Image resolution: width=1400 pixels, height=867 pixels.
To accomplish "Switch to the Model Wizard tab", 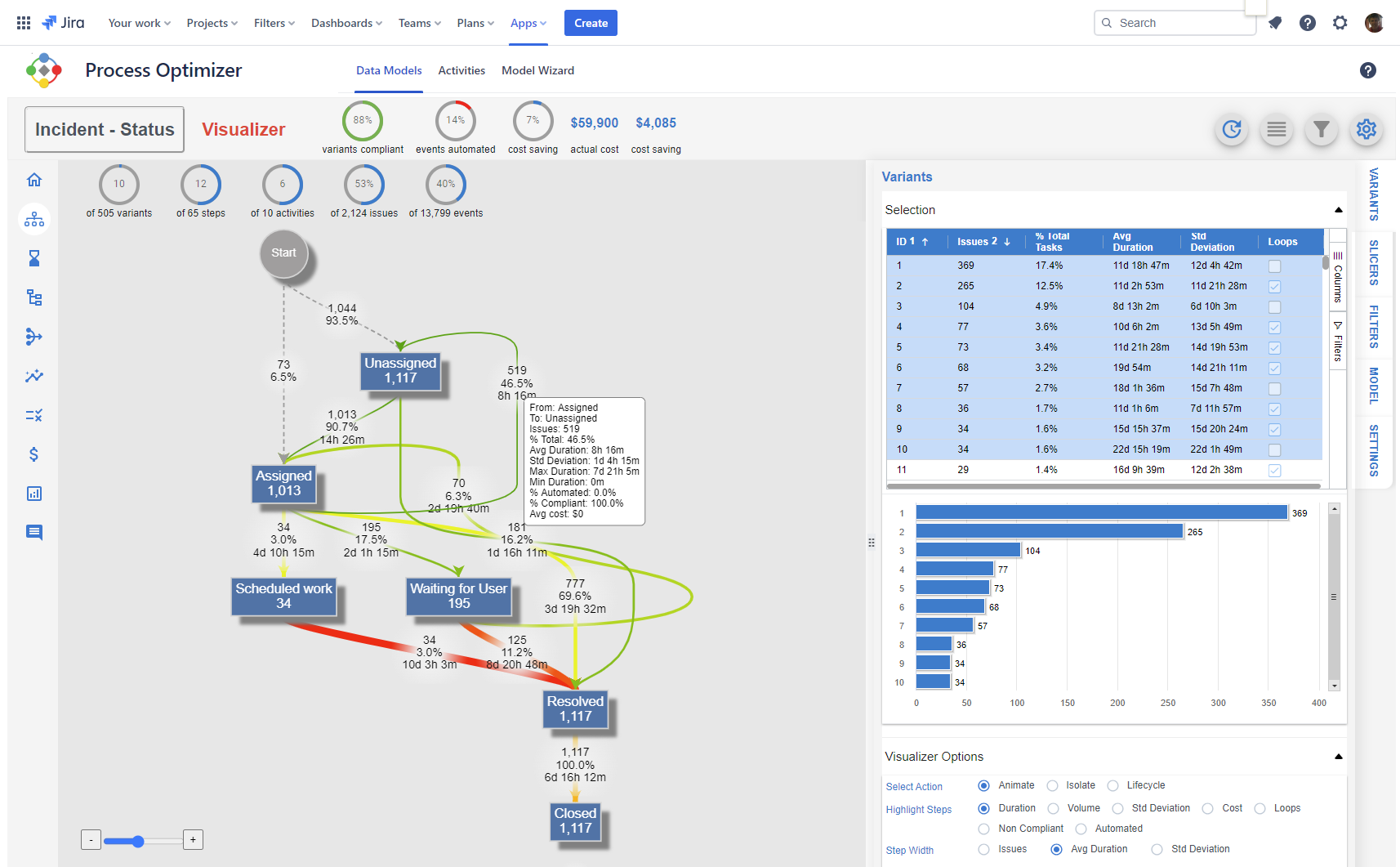I will (x=537, y=70).
